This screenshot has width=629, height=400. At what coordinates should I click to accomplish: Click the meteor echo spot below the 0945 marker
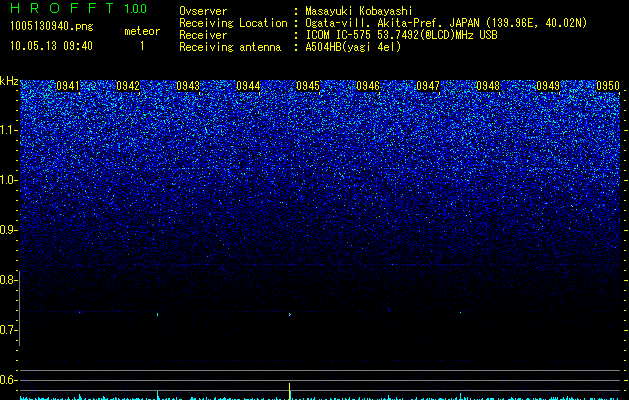click(x=290, y=315)
